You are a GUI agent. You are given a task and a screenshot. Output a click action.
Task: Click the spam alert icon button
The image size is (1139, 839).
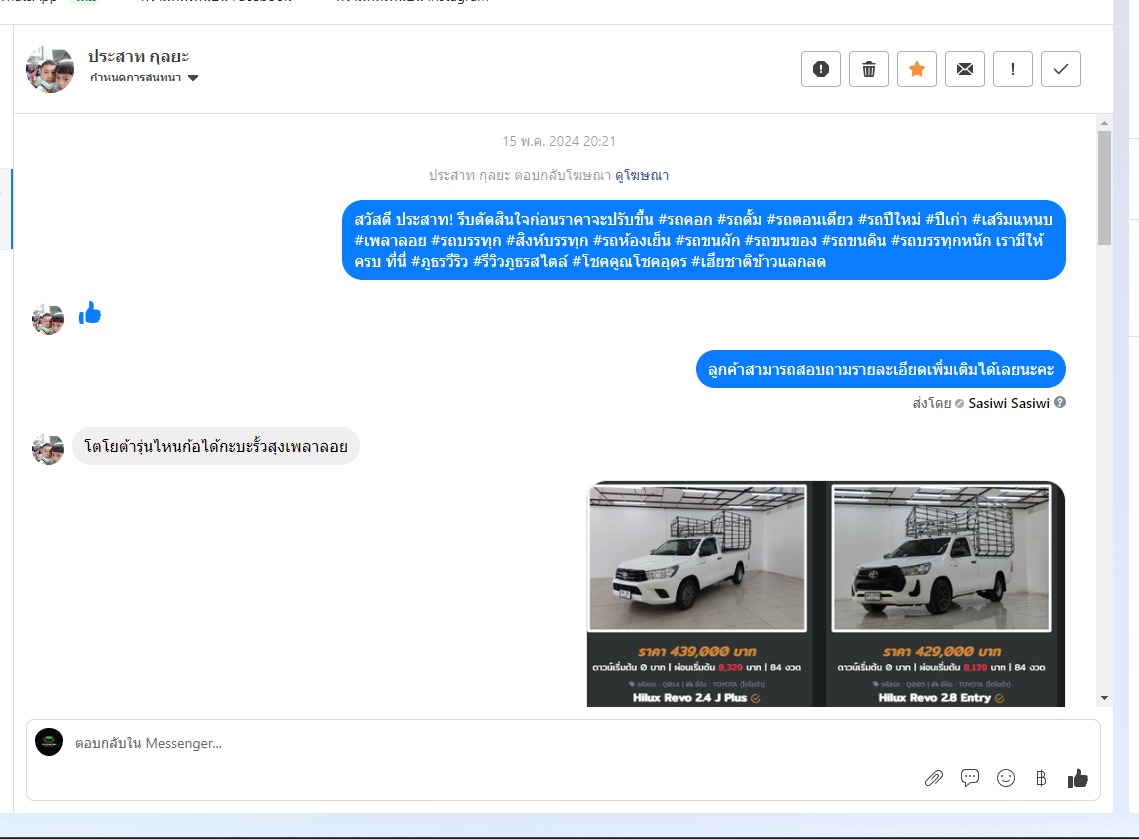tap(821, 69)
